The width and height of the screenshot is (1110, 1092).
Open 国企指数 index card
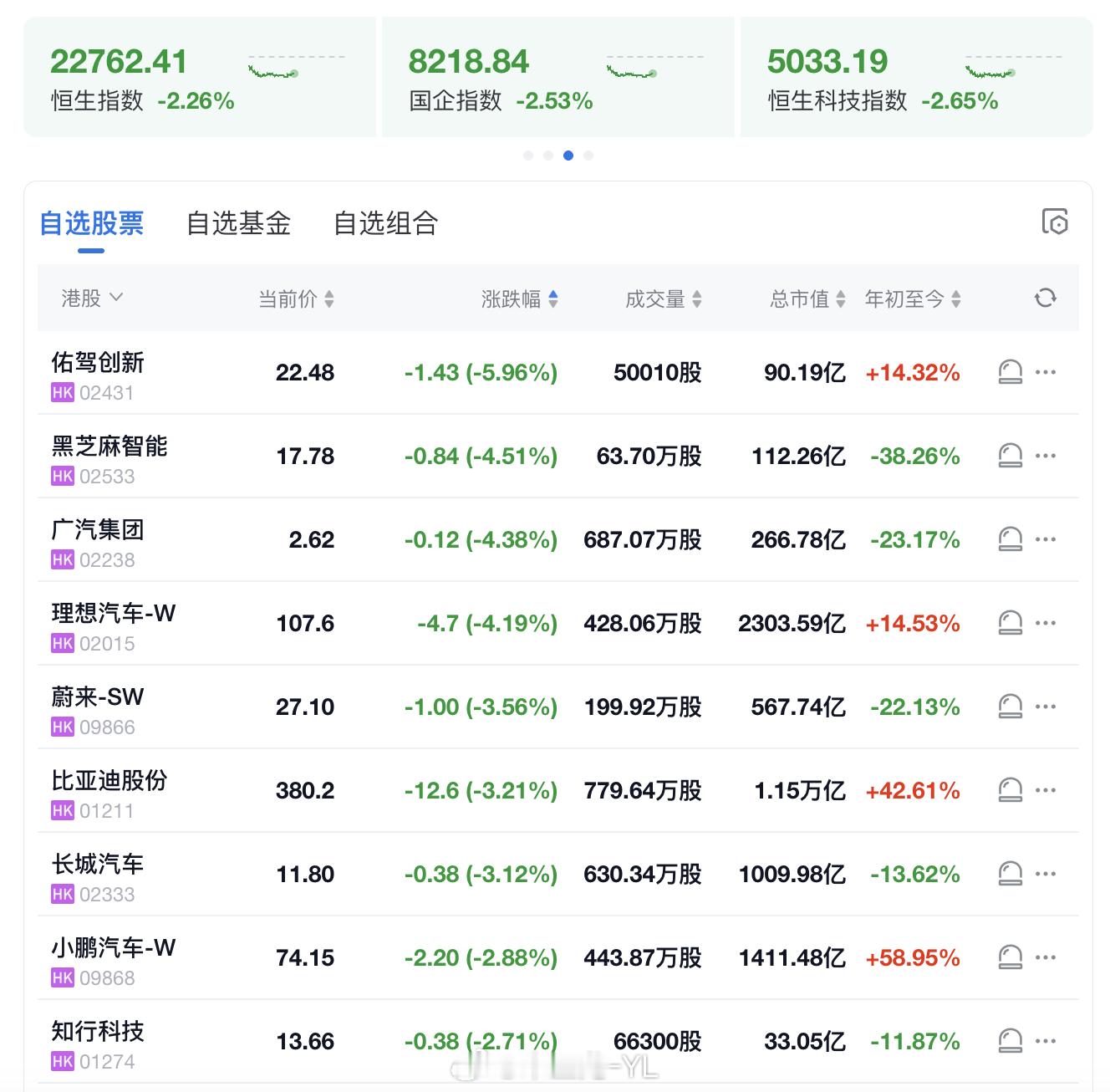coord(558,77)
